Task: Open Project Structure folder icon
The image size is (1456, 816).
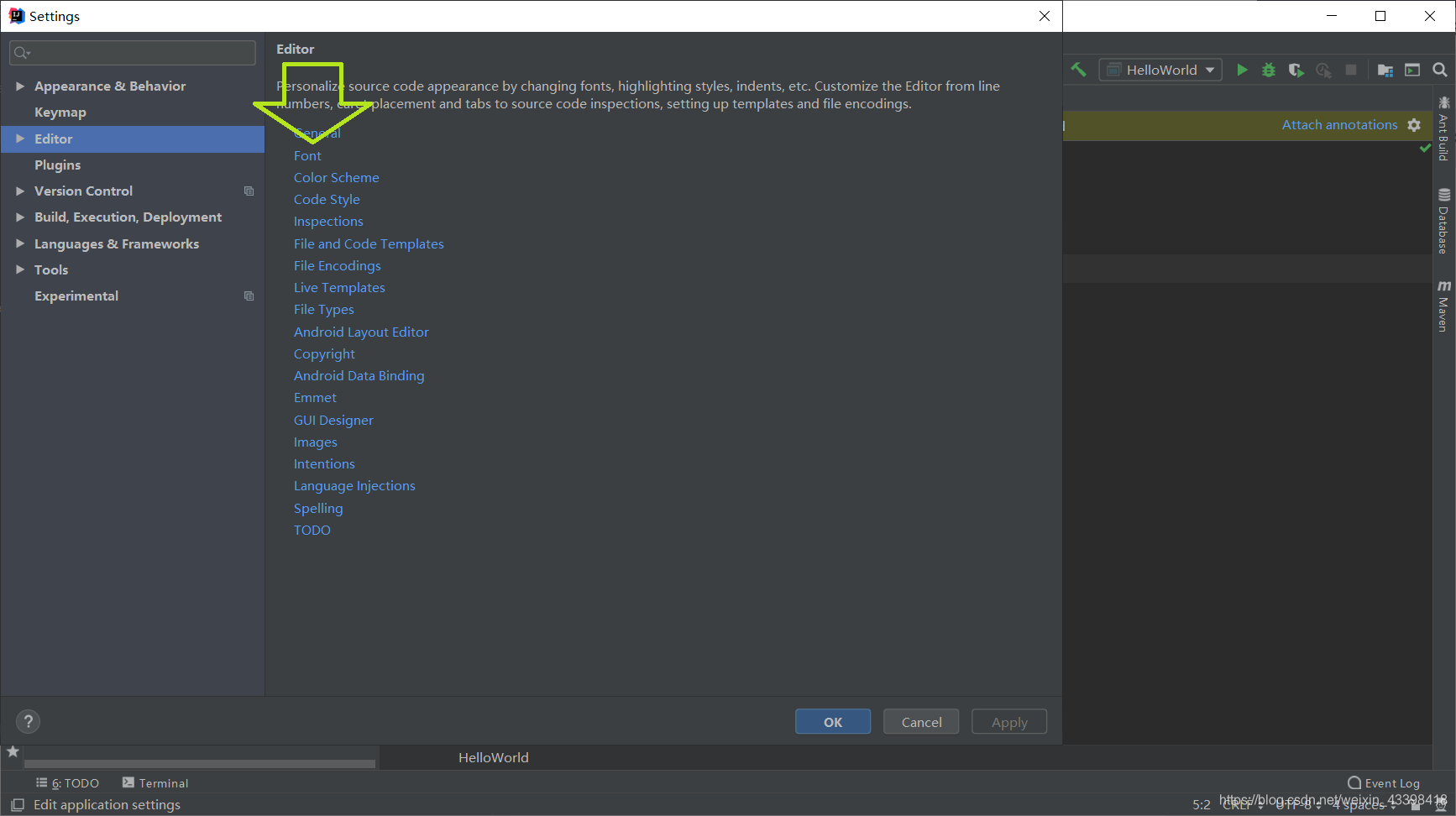Action: point(1385,70)
